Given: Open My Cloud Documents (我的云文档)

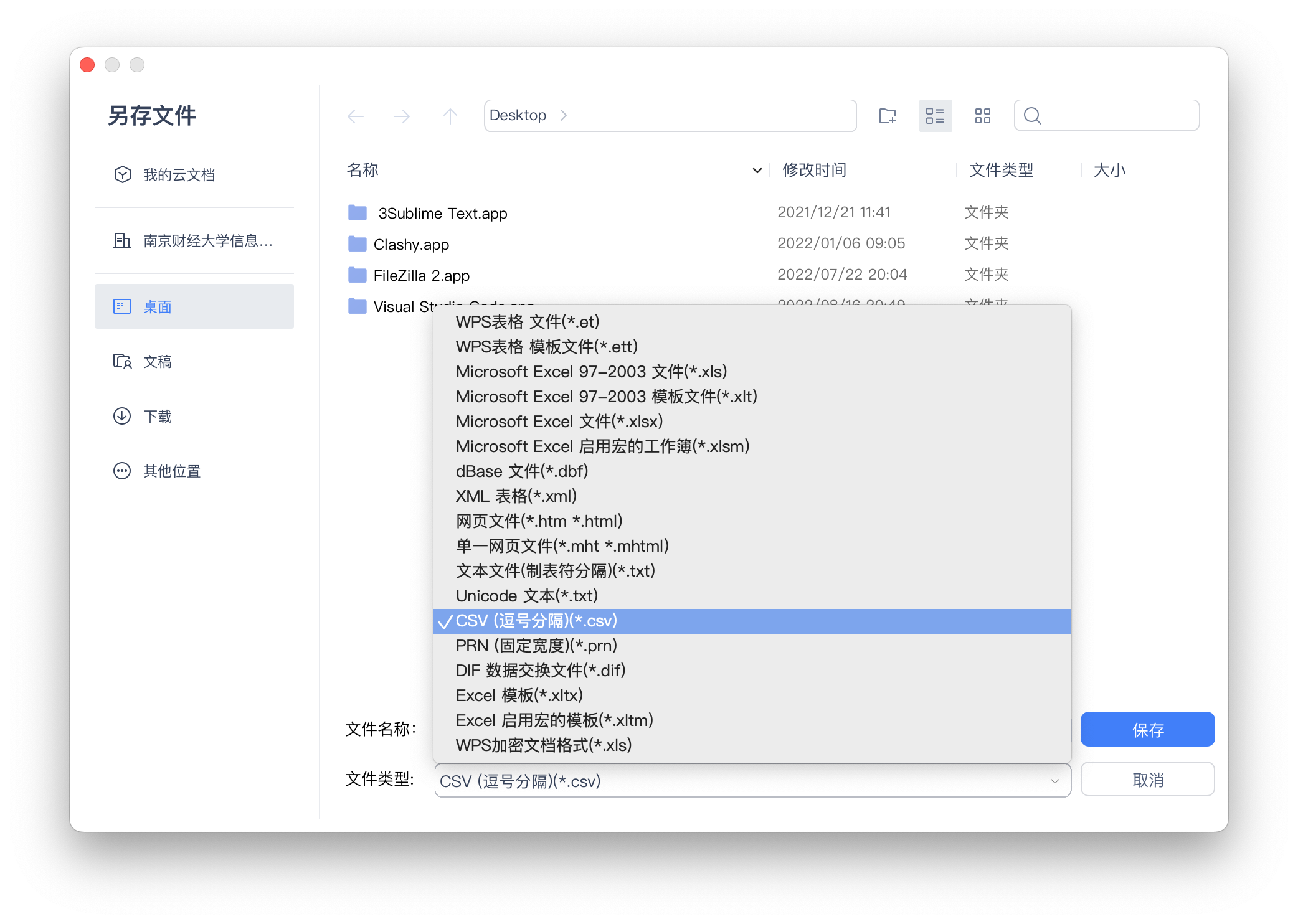Looking at the screenshot, I should point(179,175).
